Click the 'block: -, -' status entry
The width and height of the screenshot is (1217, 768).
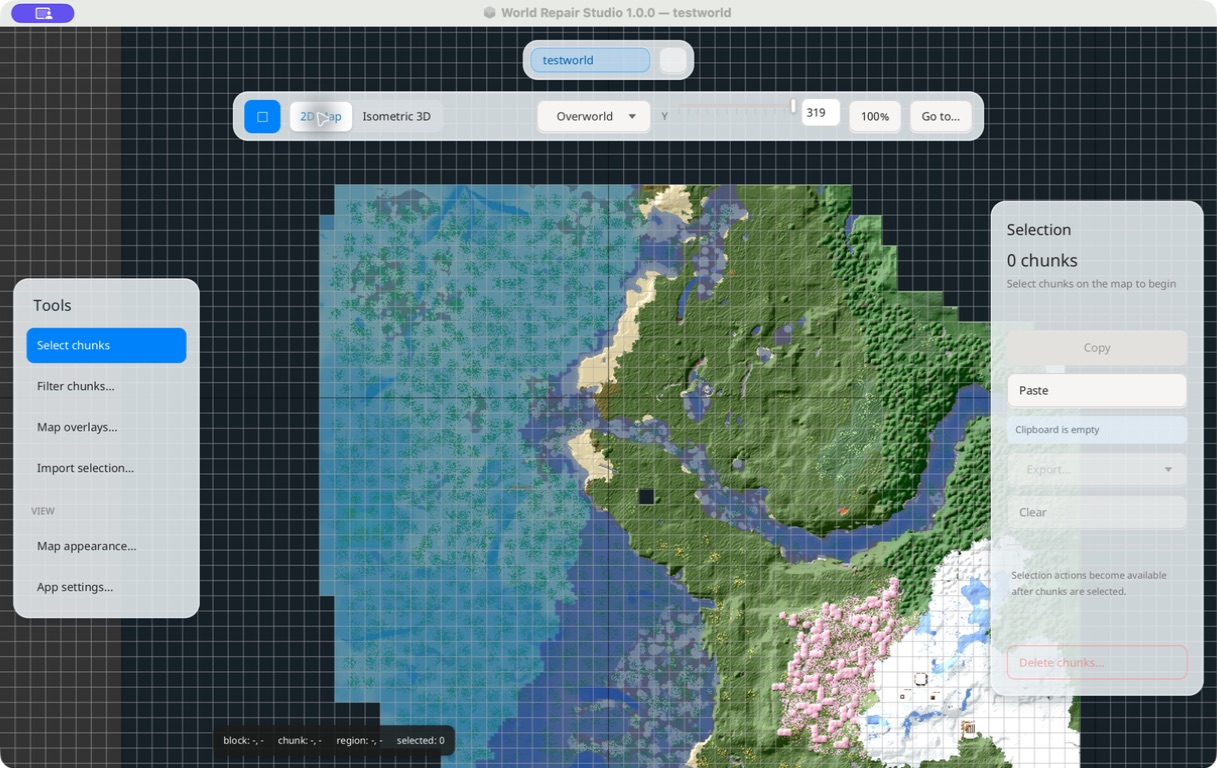[243, 740]
